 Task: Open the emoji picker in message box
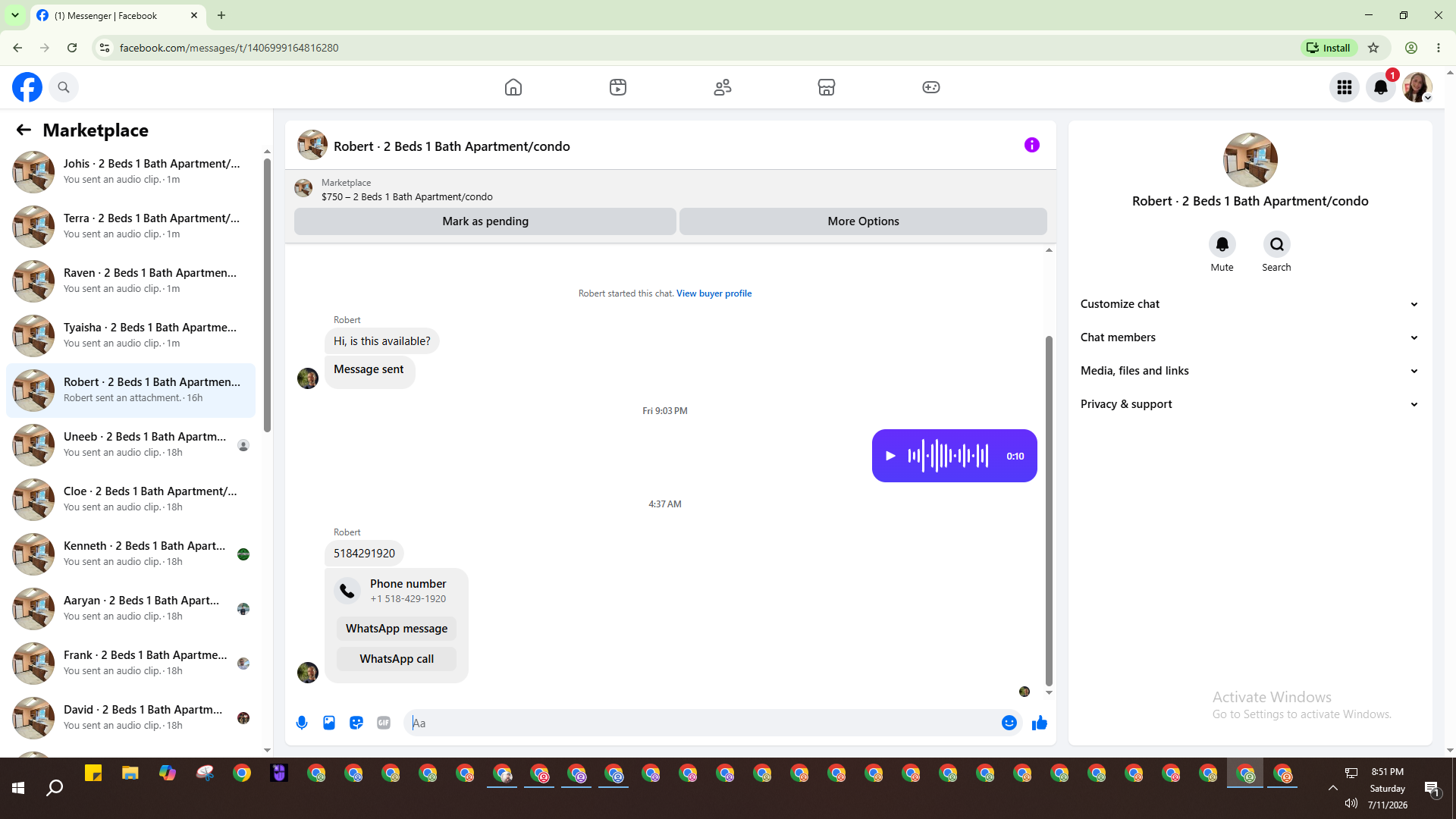1009,723
